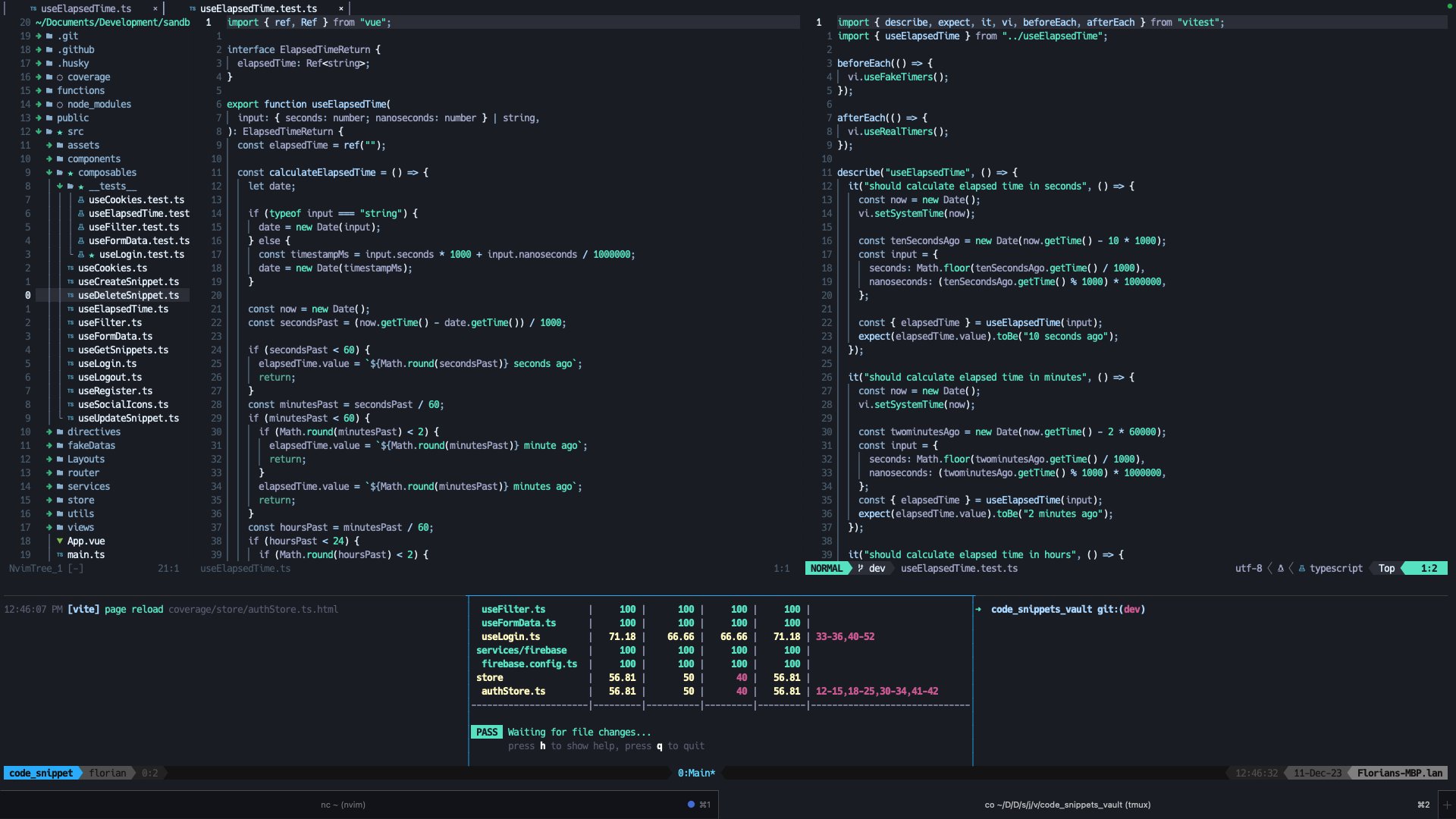The height and width of the screenshot is (819, 1456).
Task: Click the flask icon before typescript in statusline
Action: coord(1302,569)
